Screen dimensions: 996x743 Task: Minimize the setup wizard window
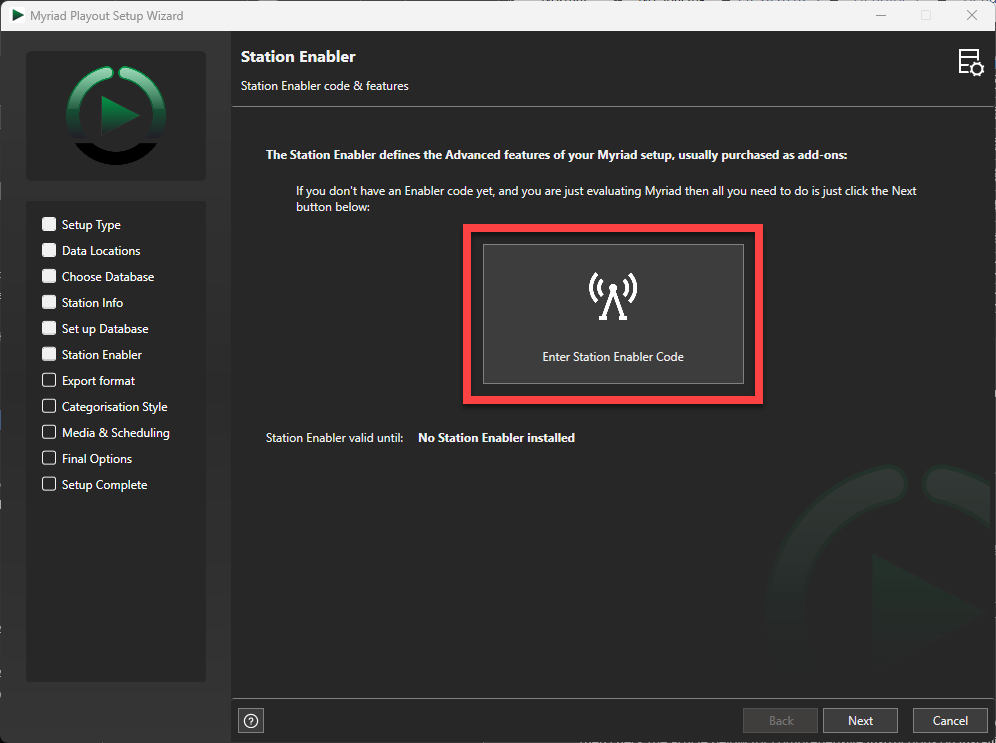click(880, 15)
